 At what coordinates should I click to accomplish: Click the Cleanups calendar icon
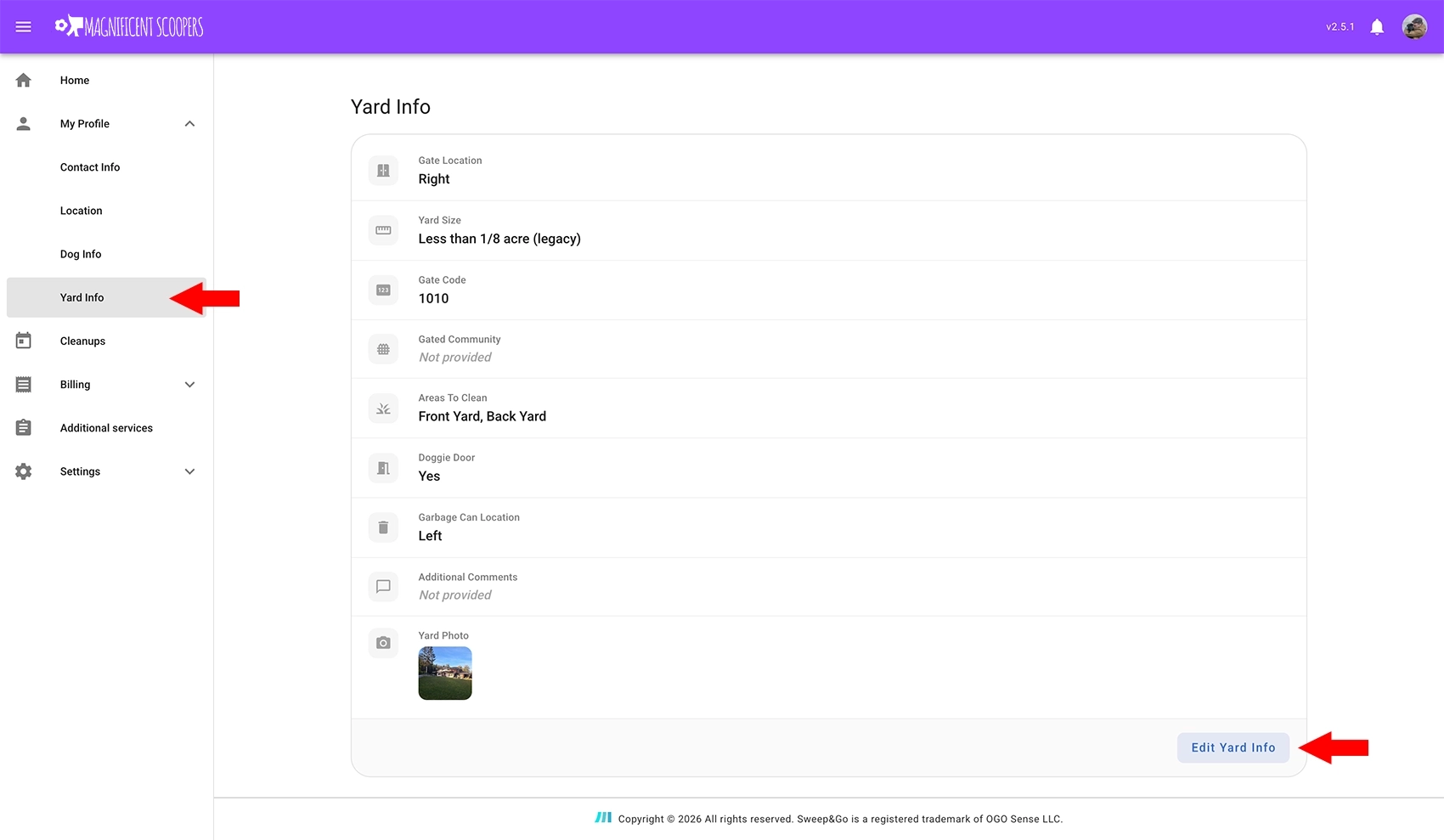click(x=24, y=341)
